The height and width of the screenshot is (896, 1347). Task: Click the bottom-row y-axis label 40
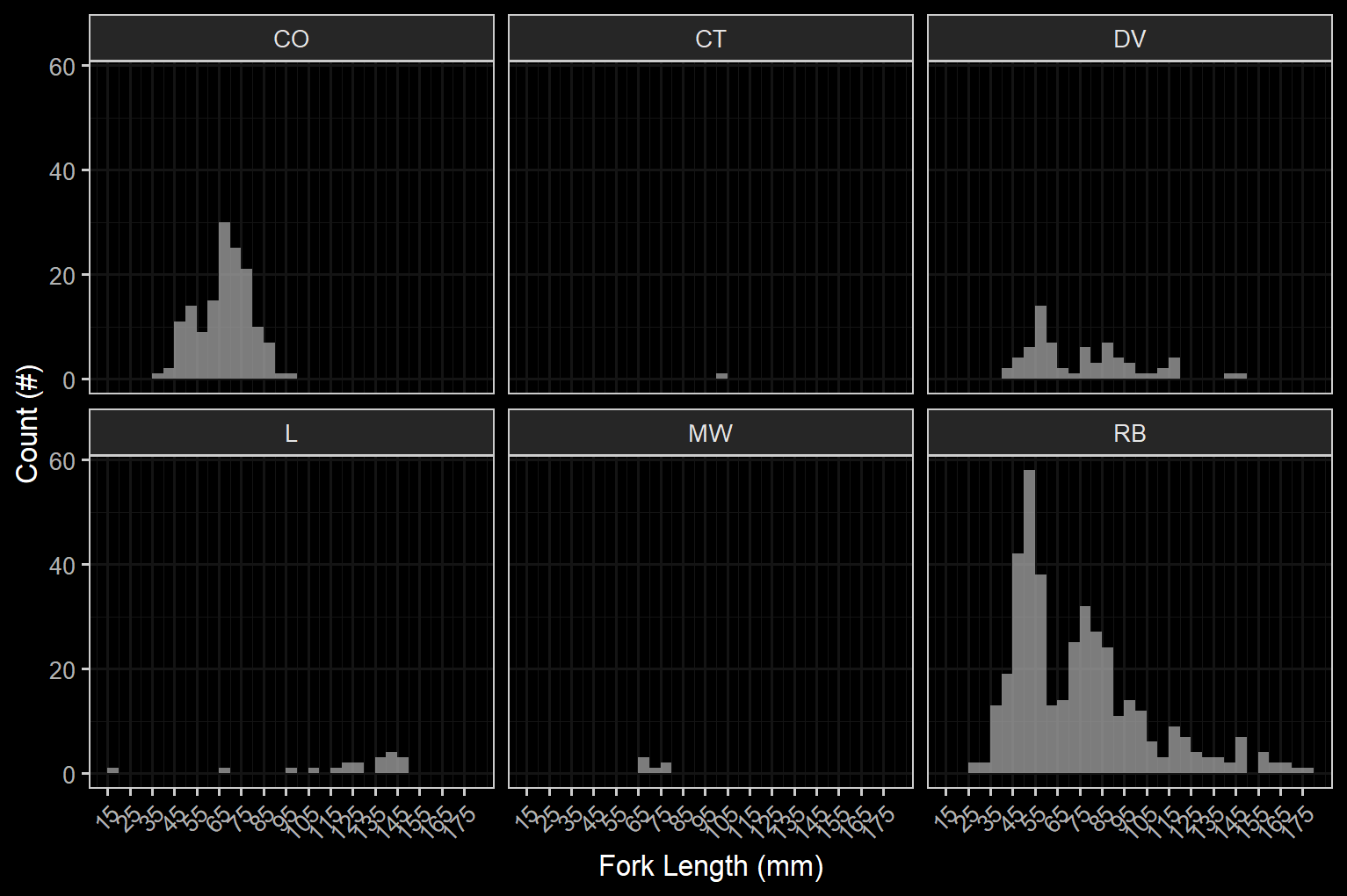click(62, 566)
